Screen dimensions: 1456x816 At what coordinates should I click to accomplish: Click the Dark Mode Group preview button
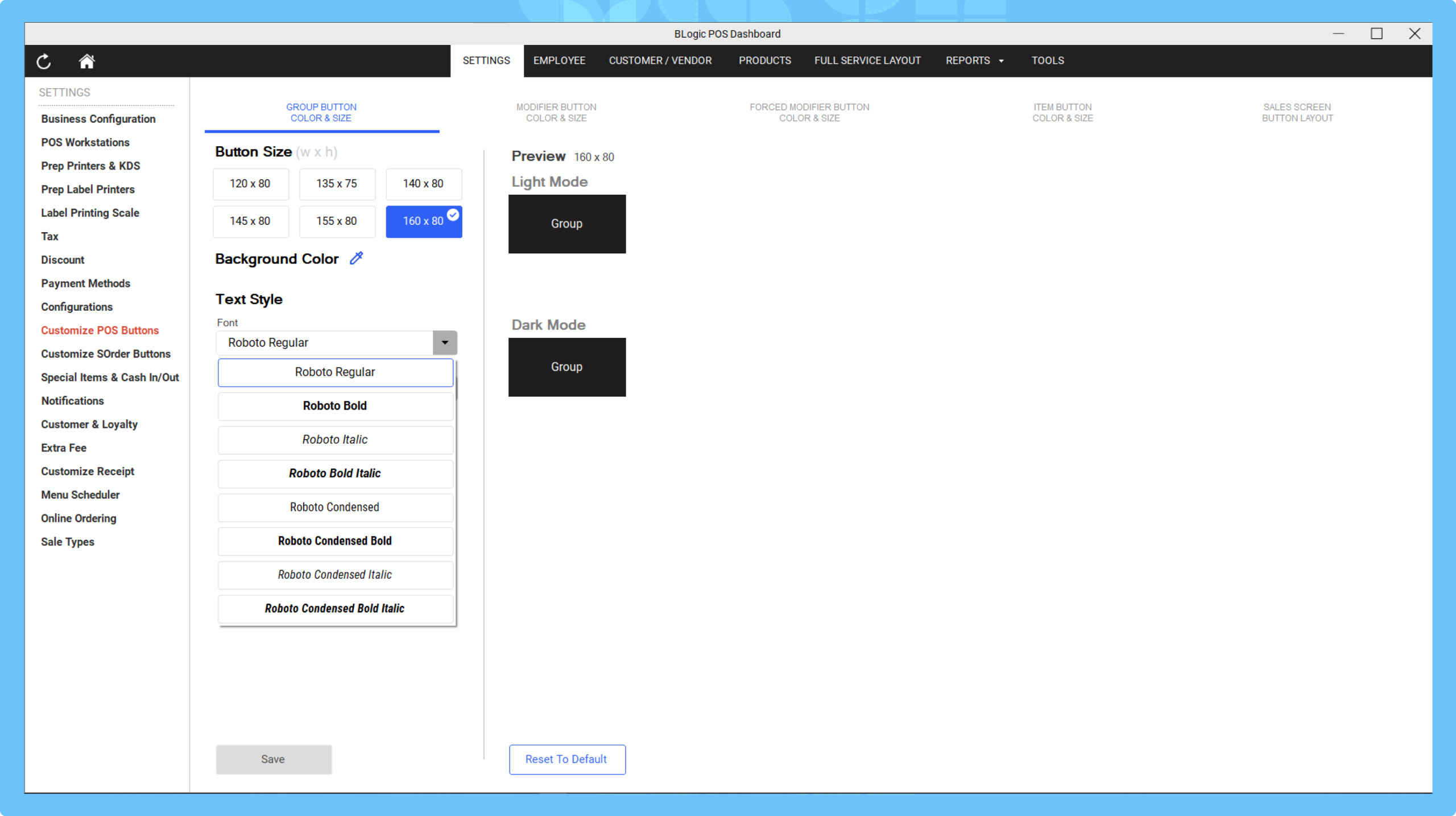click(567, 368)
